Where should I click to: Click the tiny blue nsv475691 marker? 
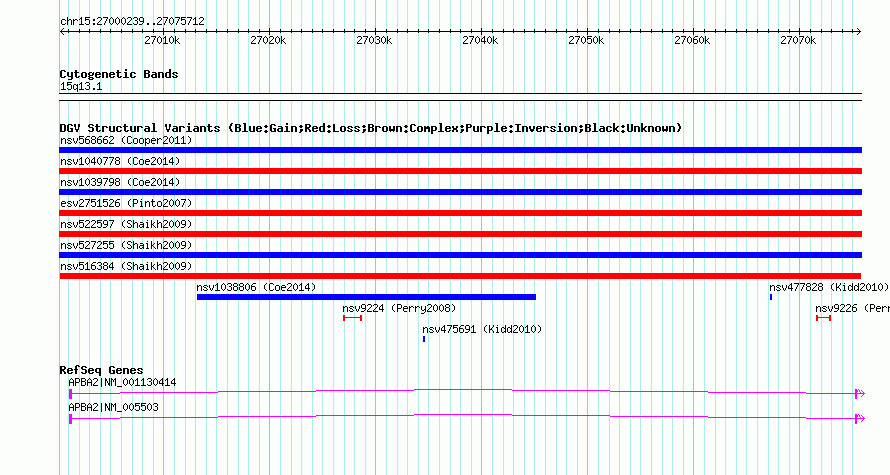click(x=424, y=339)
